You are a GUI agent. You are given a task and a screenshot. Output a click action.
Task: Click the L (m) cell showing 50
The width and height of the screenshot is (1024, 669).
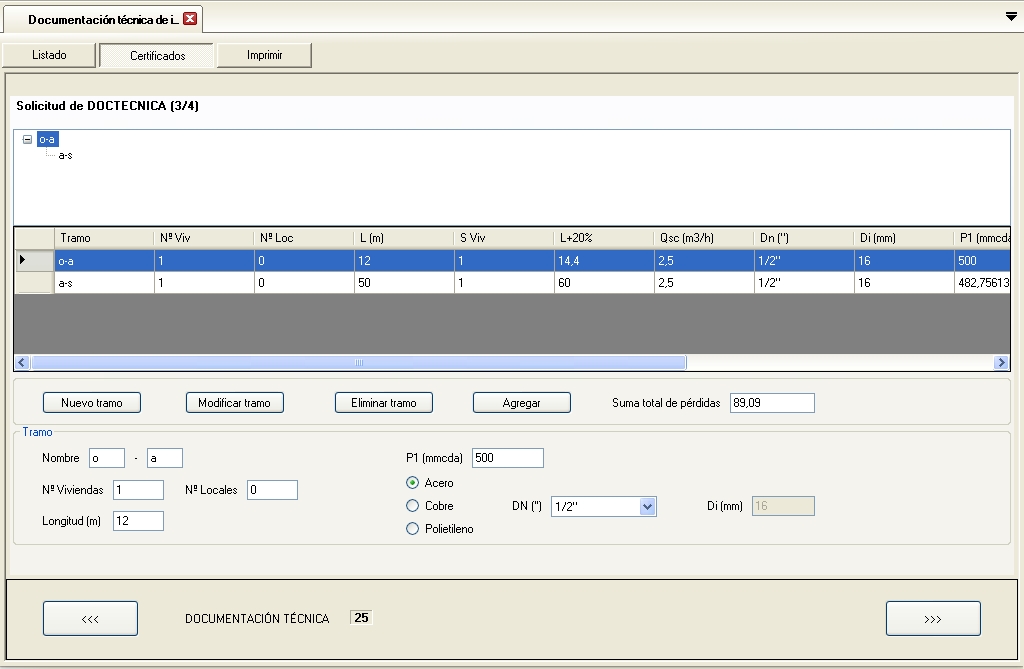[x=404, y=283]
